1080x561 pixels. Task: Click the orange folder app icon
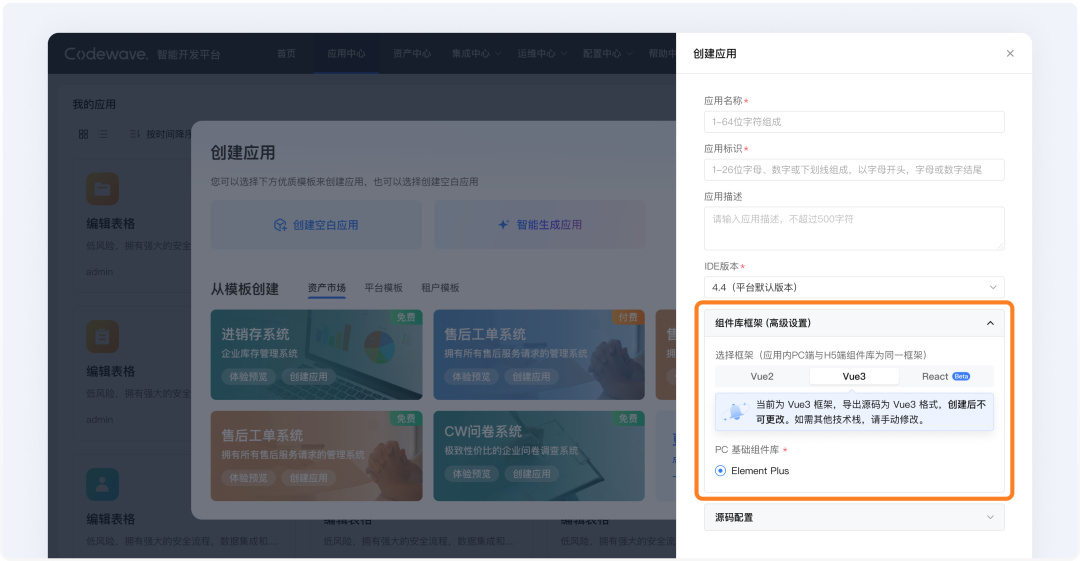pyautogui.click(x=102, y=188)
